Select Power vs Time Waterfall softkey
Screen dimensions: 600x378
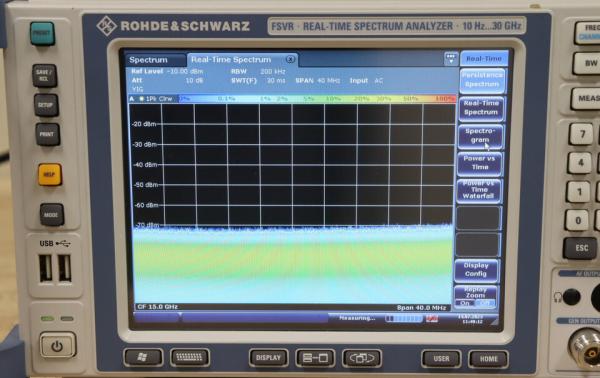(478, 190)
